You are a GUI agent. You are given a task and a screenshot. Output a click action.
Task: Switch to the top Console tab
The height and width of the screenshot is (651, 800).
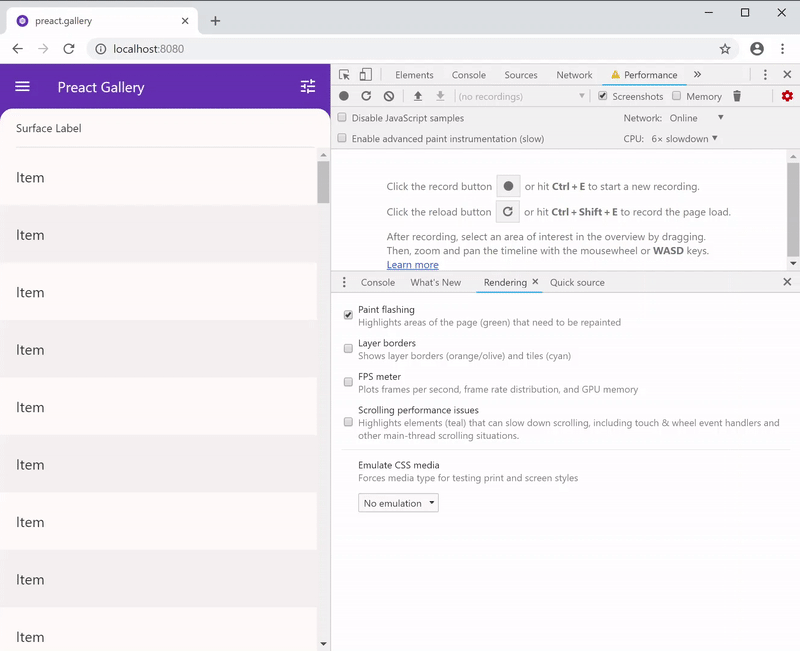[x=468, y=75]
